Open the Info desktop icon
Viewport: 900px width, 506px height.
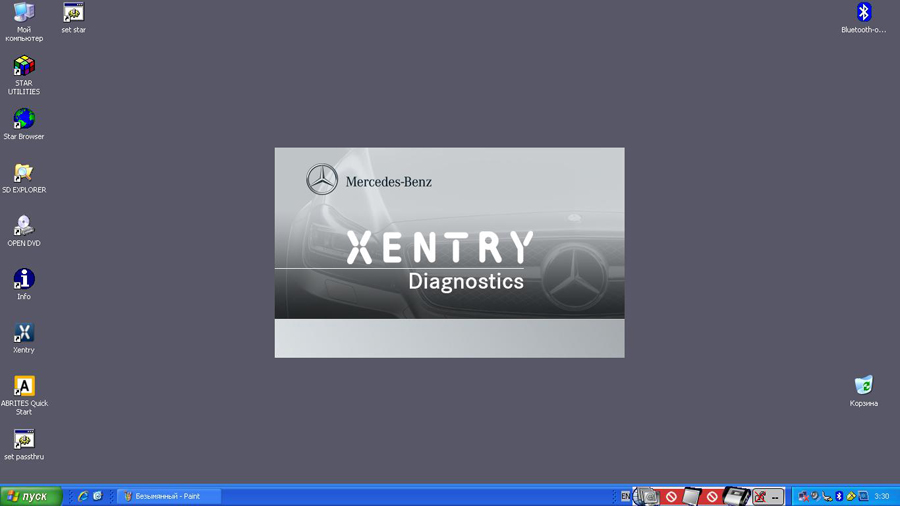tap(24, 284)
